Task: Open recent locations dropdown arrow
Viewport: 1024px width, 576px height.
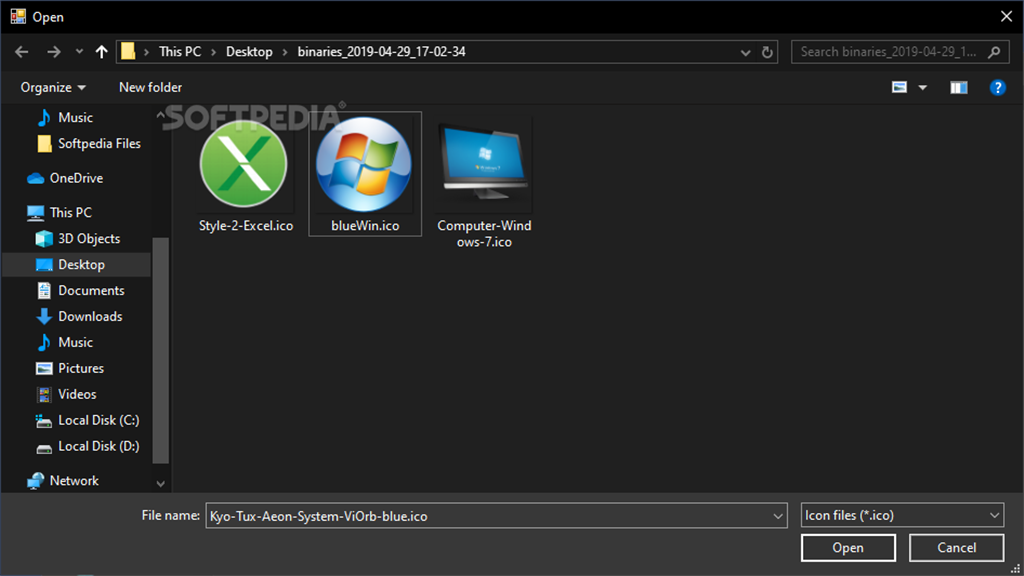Action: tap(79, 52)
